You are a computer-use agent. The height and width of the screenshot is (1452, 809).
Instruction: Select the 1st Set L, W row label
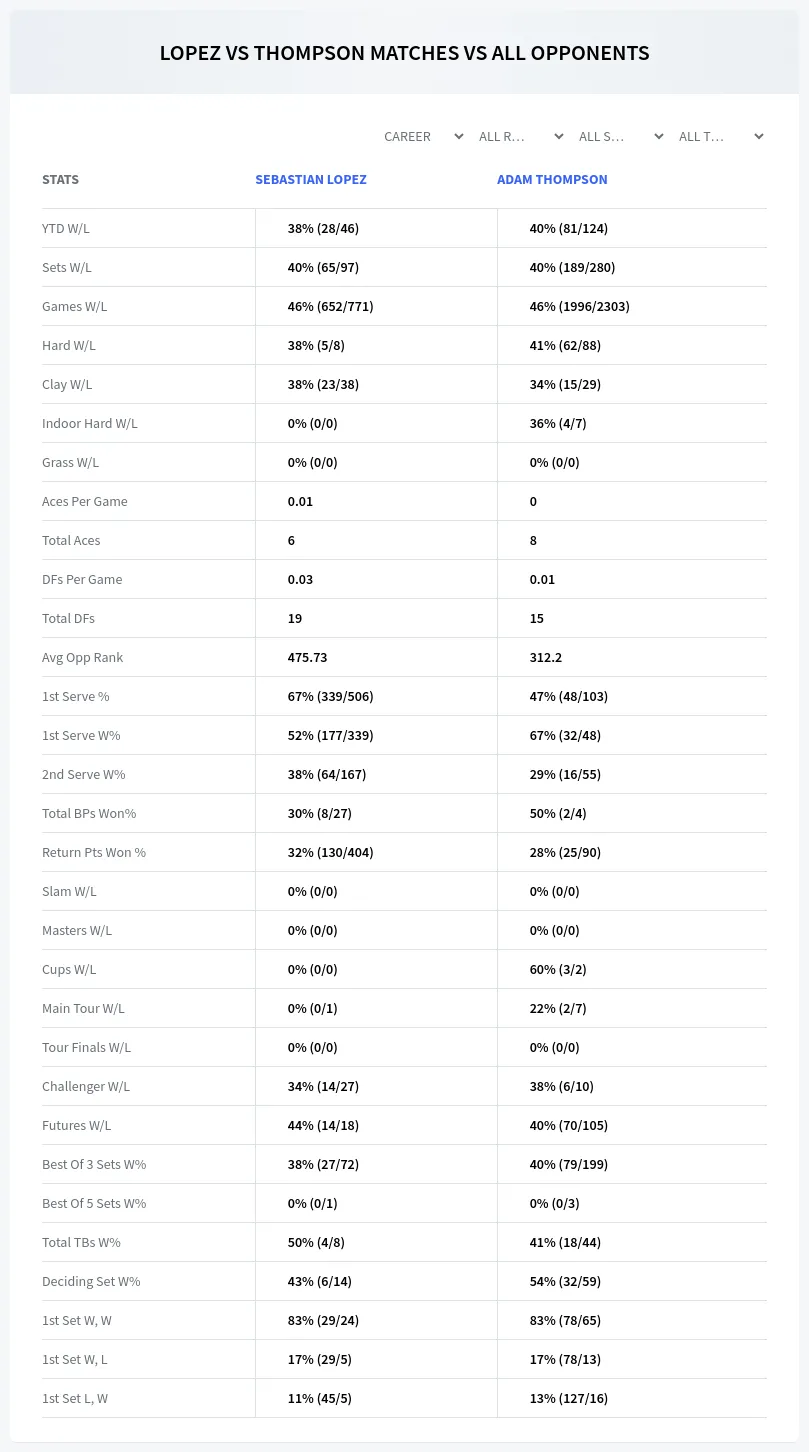coord(75,1398)
